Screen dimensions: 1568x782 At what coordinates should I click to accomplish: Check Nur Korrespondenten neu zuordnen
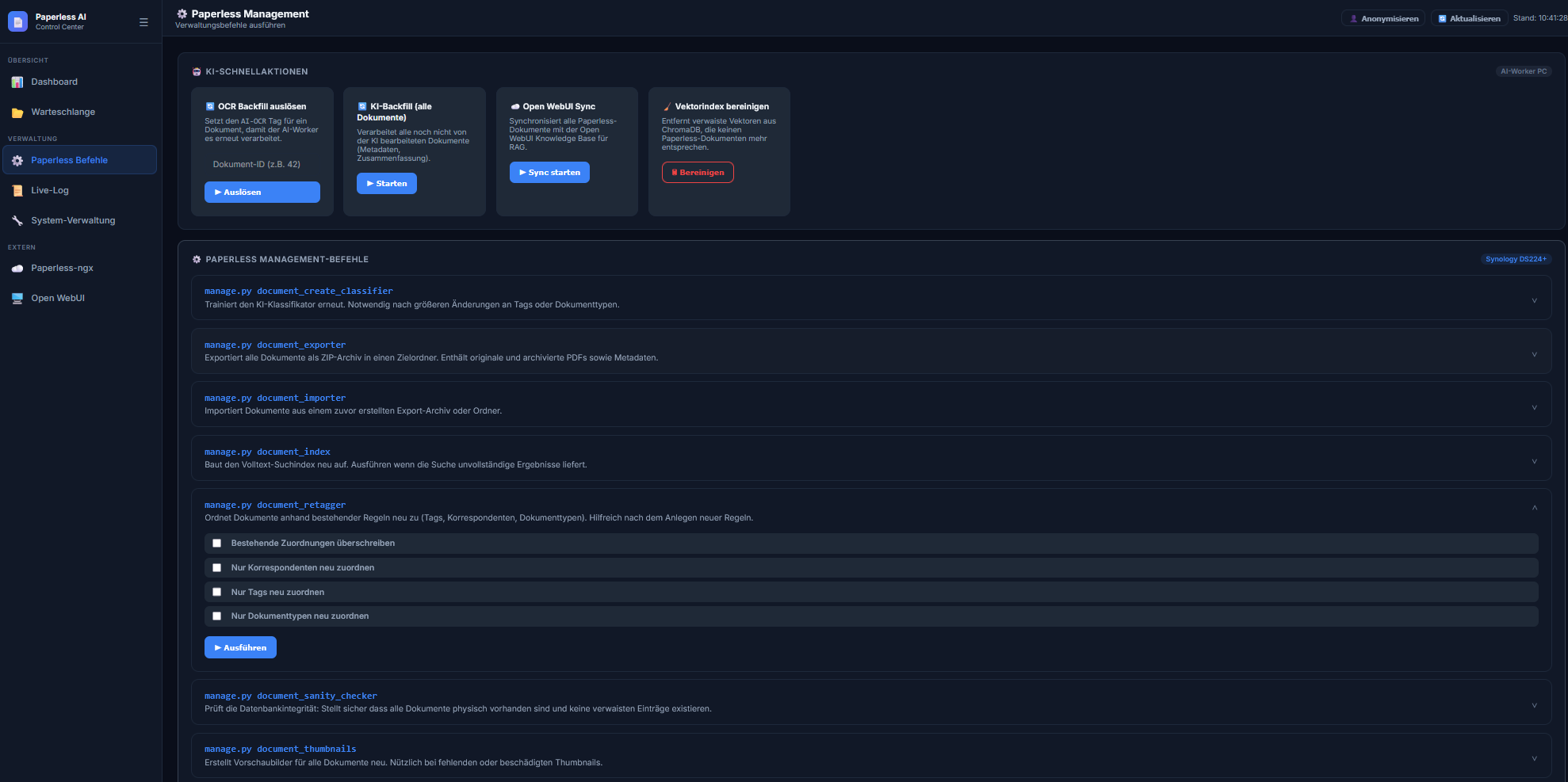(x=216, y=568)
